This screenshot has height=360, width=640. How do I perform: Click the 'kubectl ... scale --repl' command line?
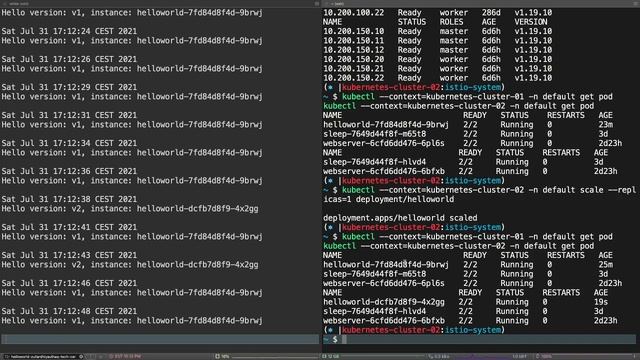(479, 190)
